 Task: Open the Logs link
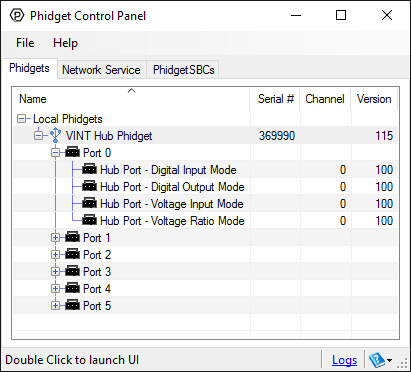point(344,360)
